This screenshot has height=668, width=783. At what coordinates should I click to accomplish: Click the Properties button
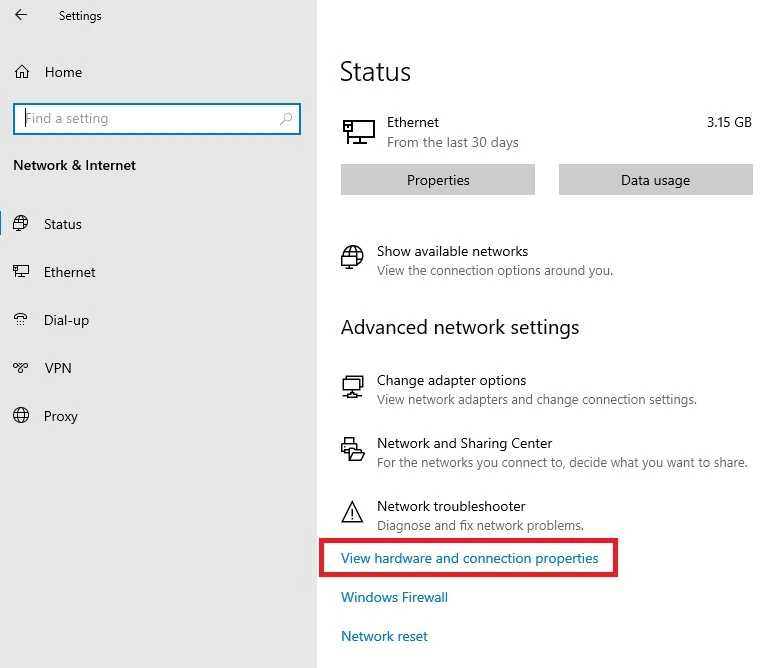coord(438,180)
